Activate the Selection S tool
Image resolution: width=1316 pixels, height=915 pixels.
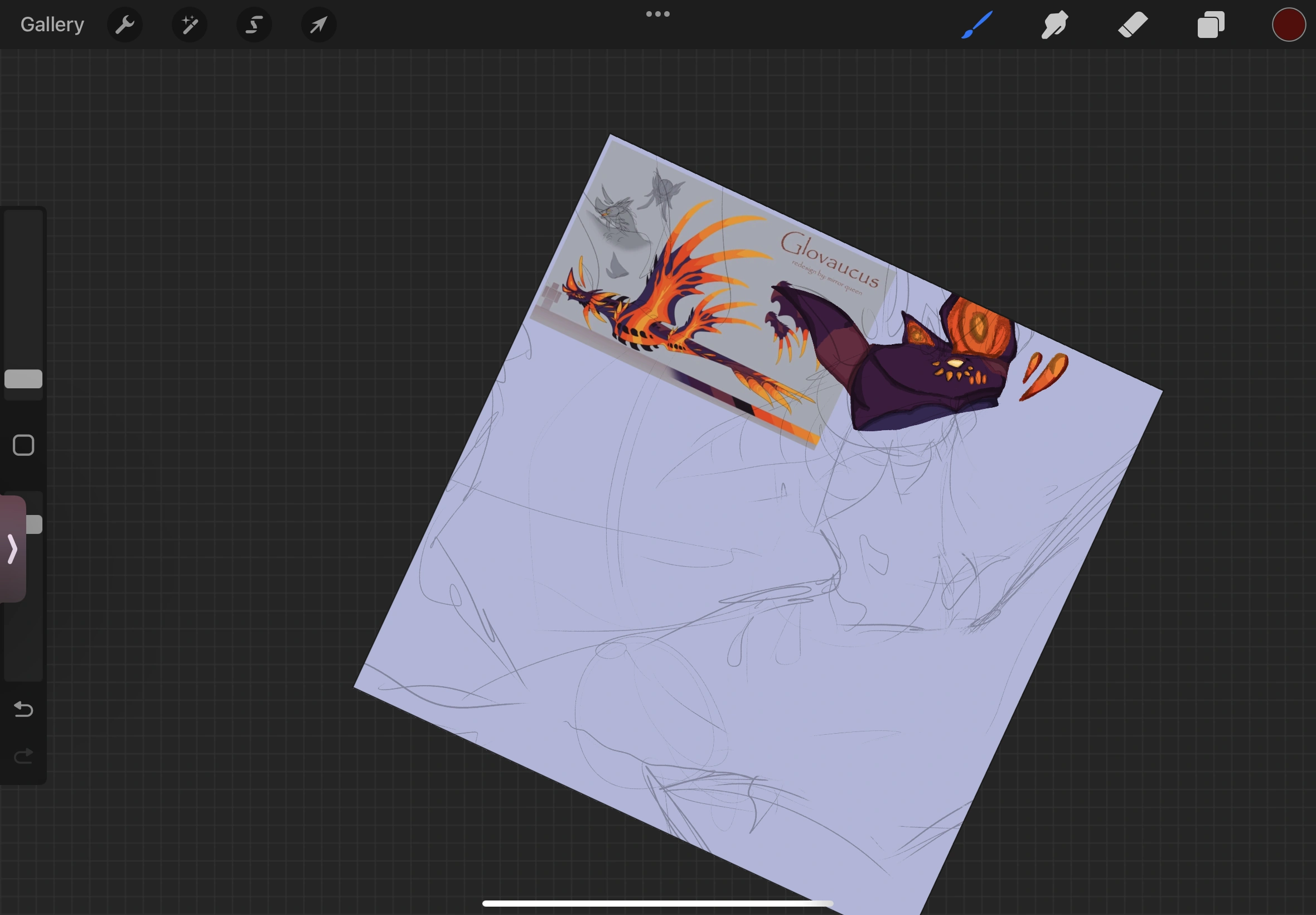(x=254, y=25)
